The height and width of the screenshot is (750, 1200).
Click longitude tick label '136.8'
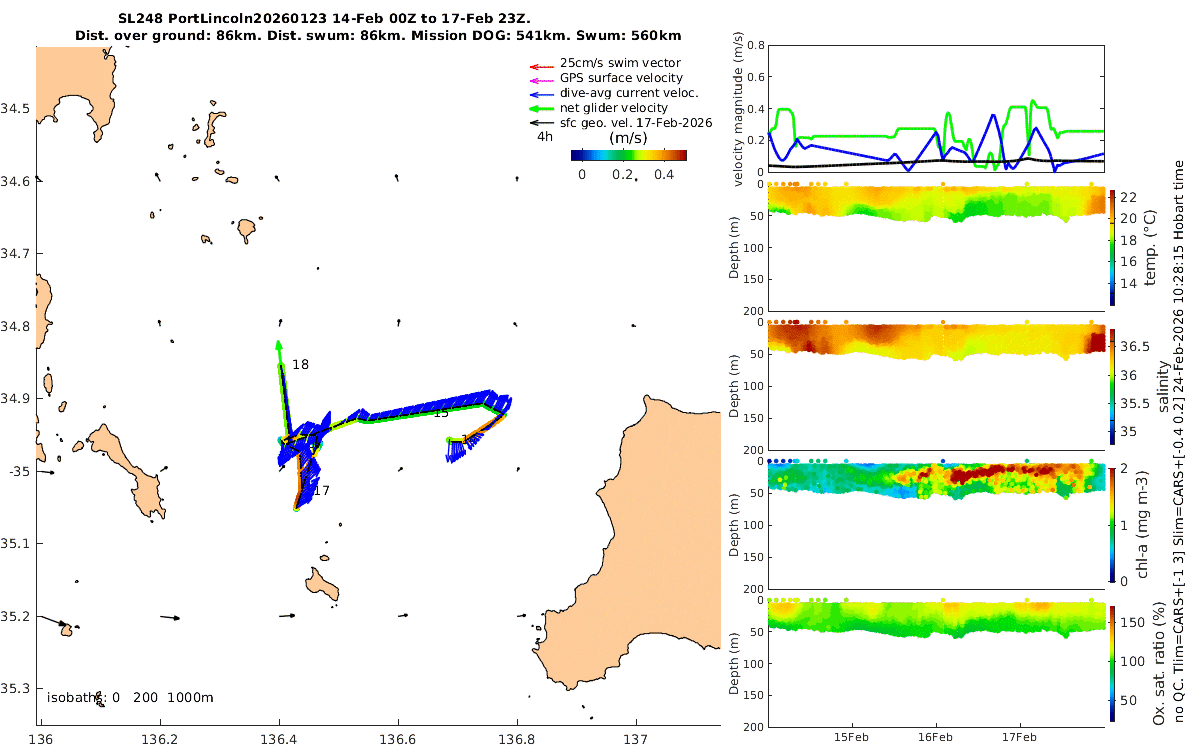tap(518, 740)
